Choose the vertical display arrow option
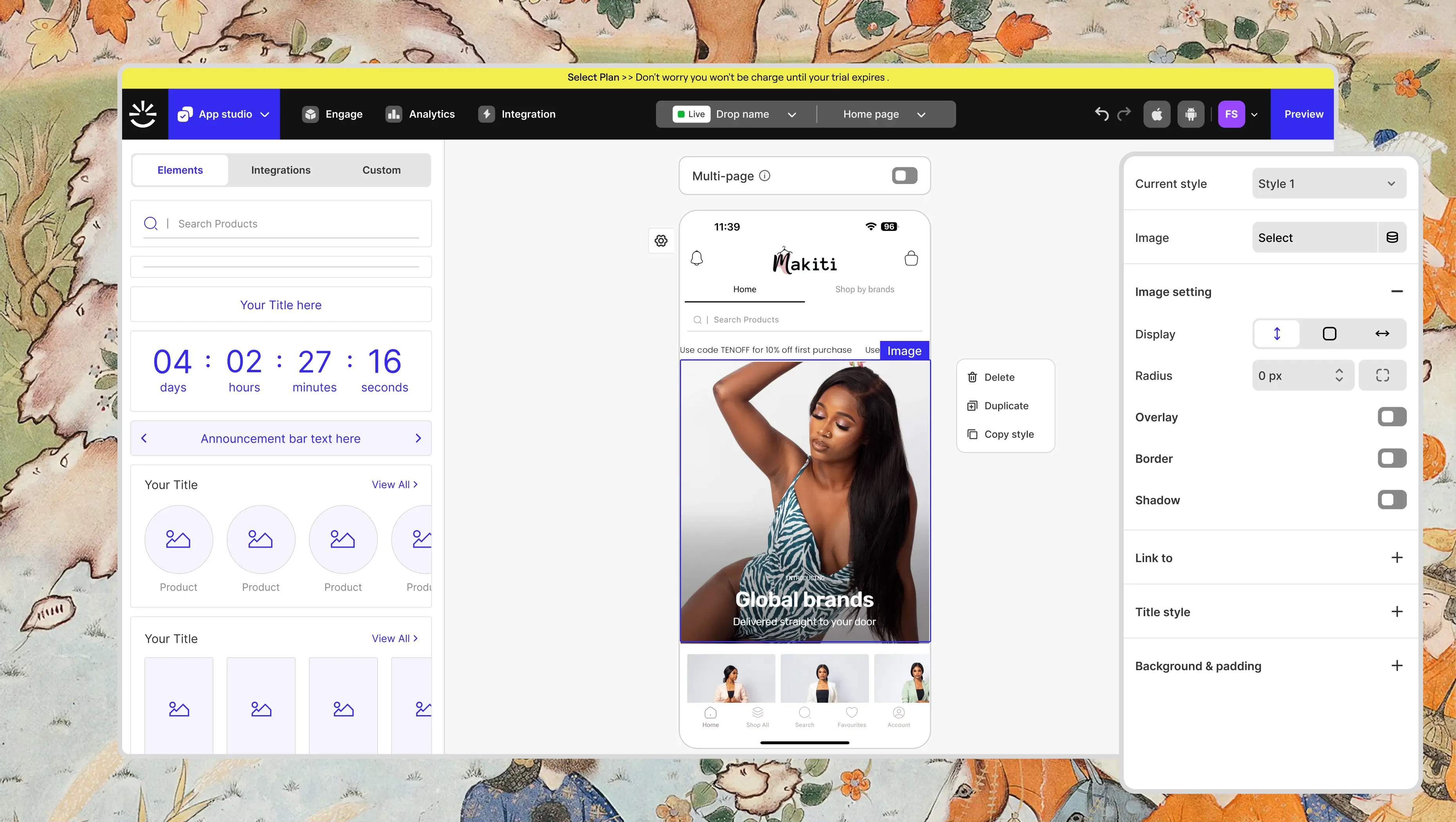This screenshot has width=1456, height=822. [x=1277, y=334]
